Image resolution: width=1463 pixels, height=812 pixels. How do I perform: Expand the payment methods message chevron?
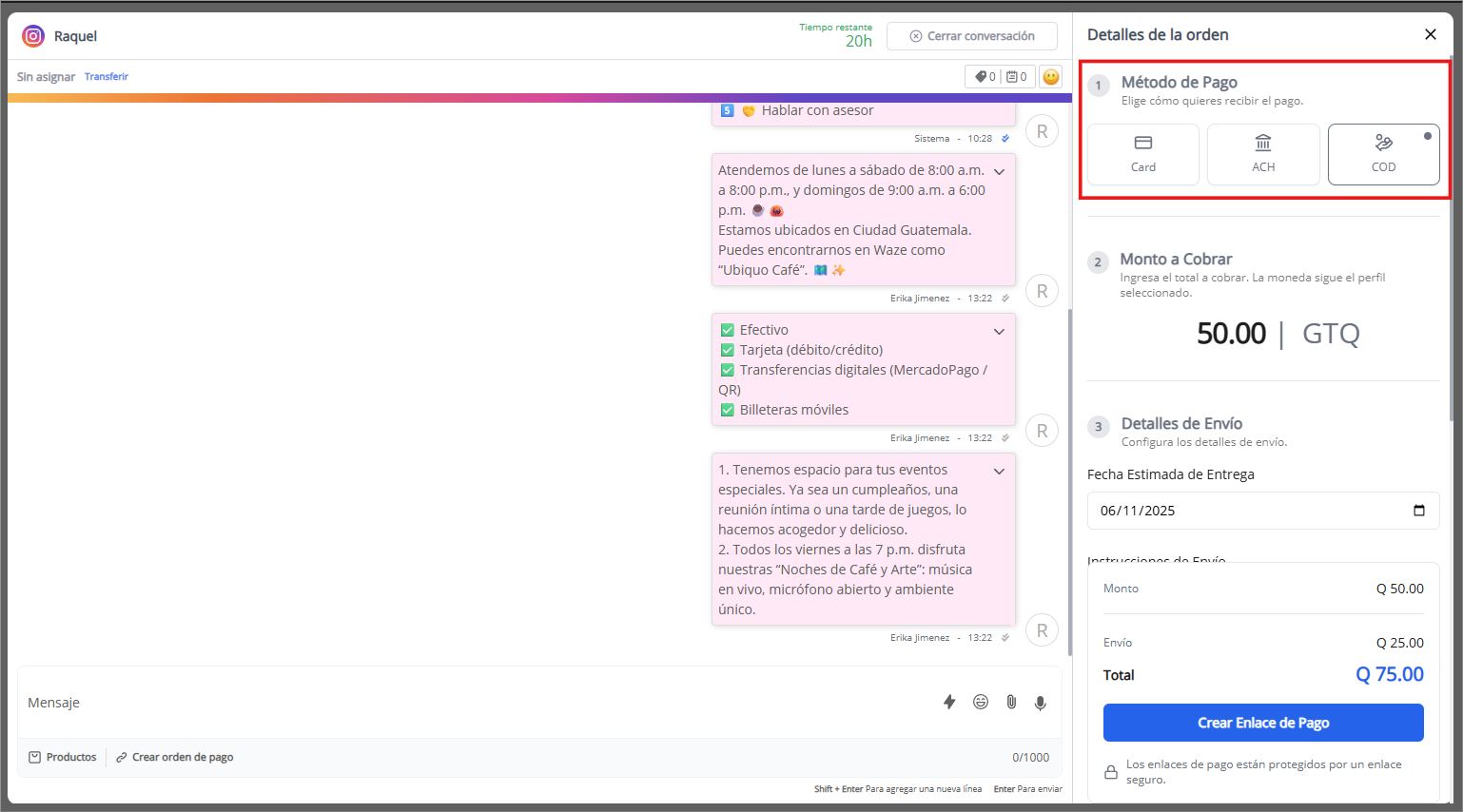[x=999, y=332]
